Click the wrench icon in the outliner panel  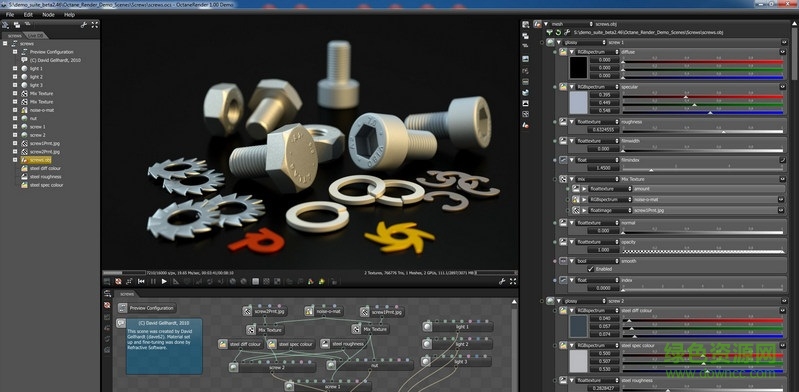click(x=84, y=24)
